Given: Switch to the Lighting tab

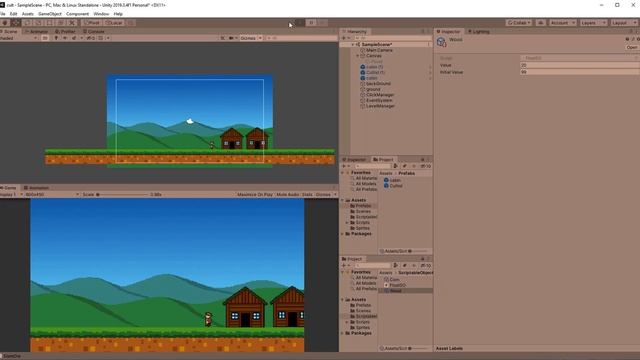Looking at the screenshot, I should [x=479, y=31].
